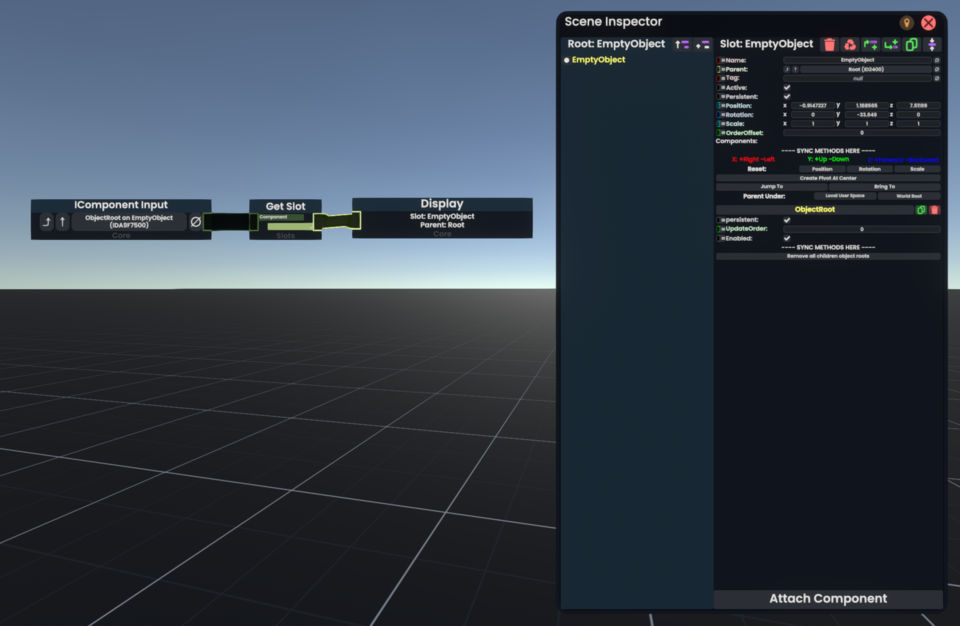The height and width of the screenshot is (626, 960).
Task: Select EmptyObject in the hierarchy tree
Action: click(x=596, y=58)
